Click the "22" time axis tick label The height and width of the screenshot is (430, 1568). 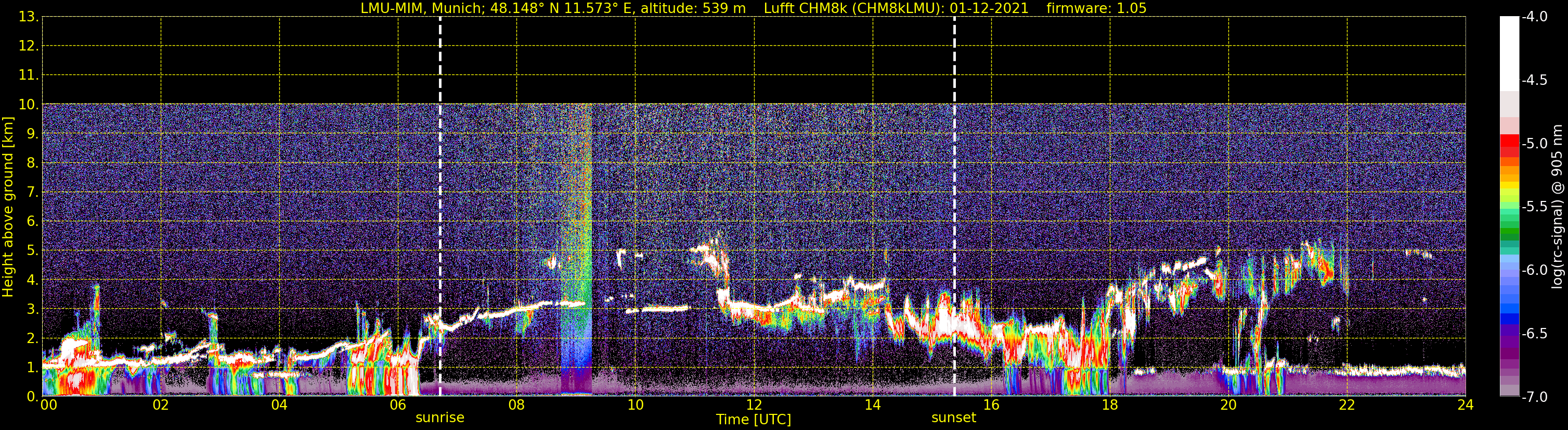(1347, 405)
